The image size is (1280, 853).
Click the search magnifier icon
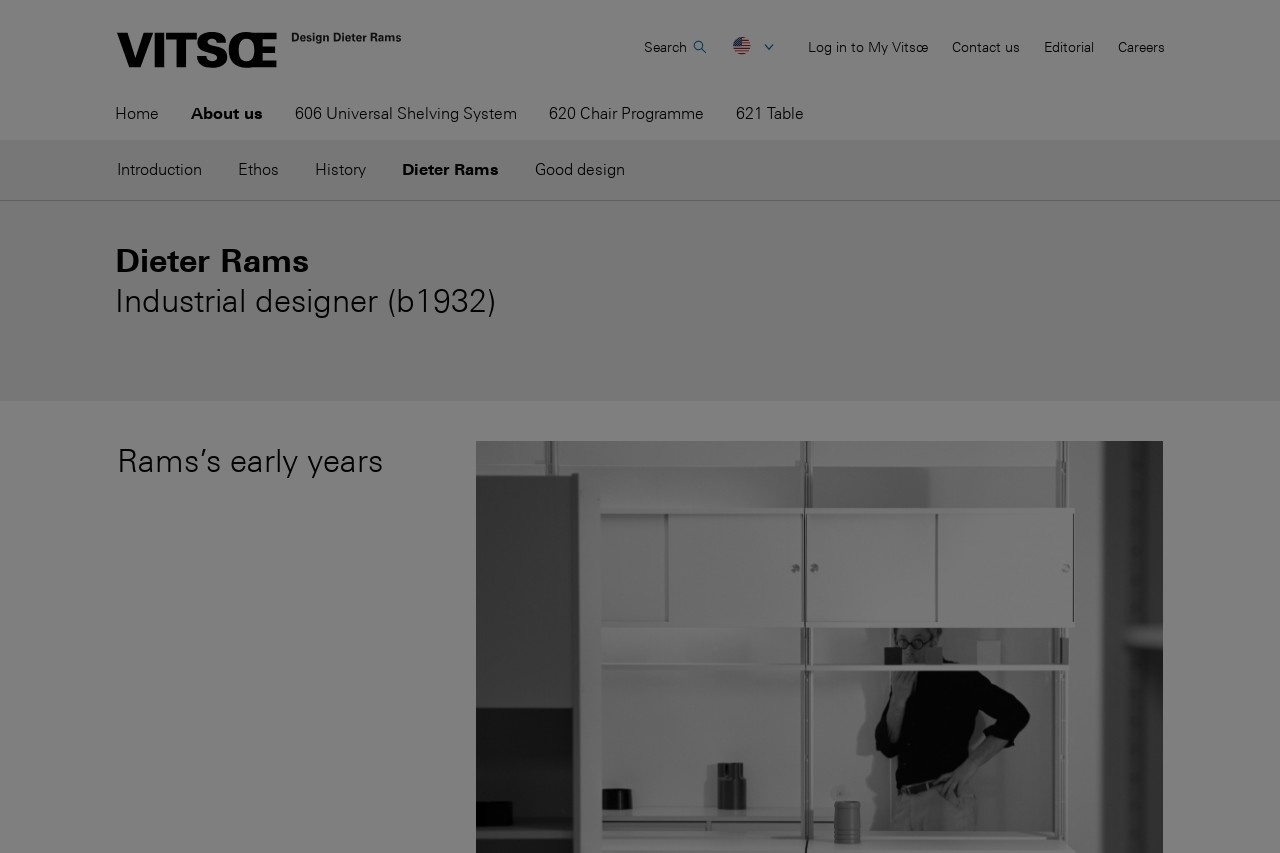(x=700, y=47)
